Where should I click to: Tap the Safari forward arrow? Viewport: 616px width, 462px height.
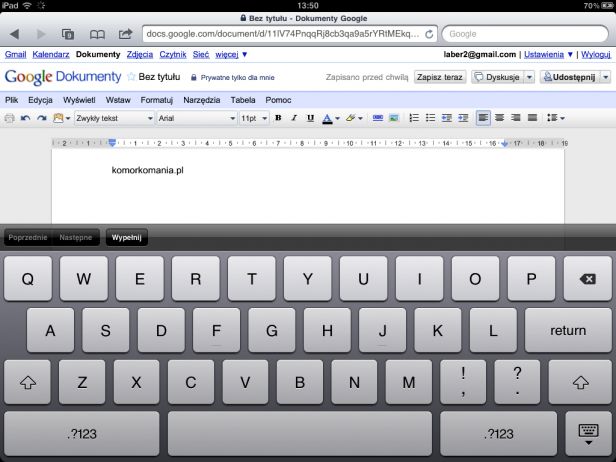click(41, 34)
